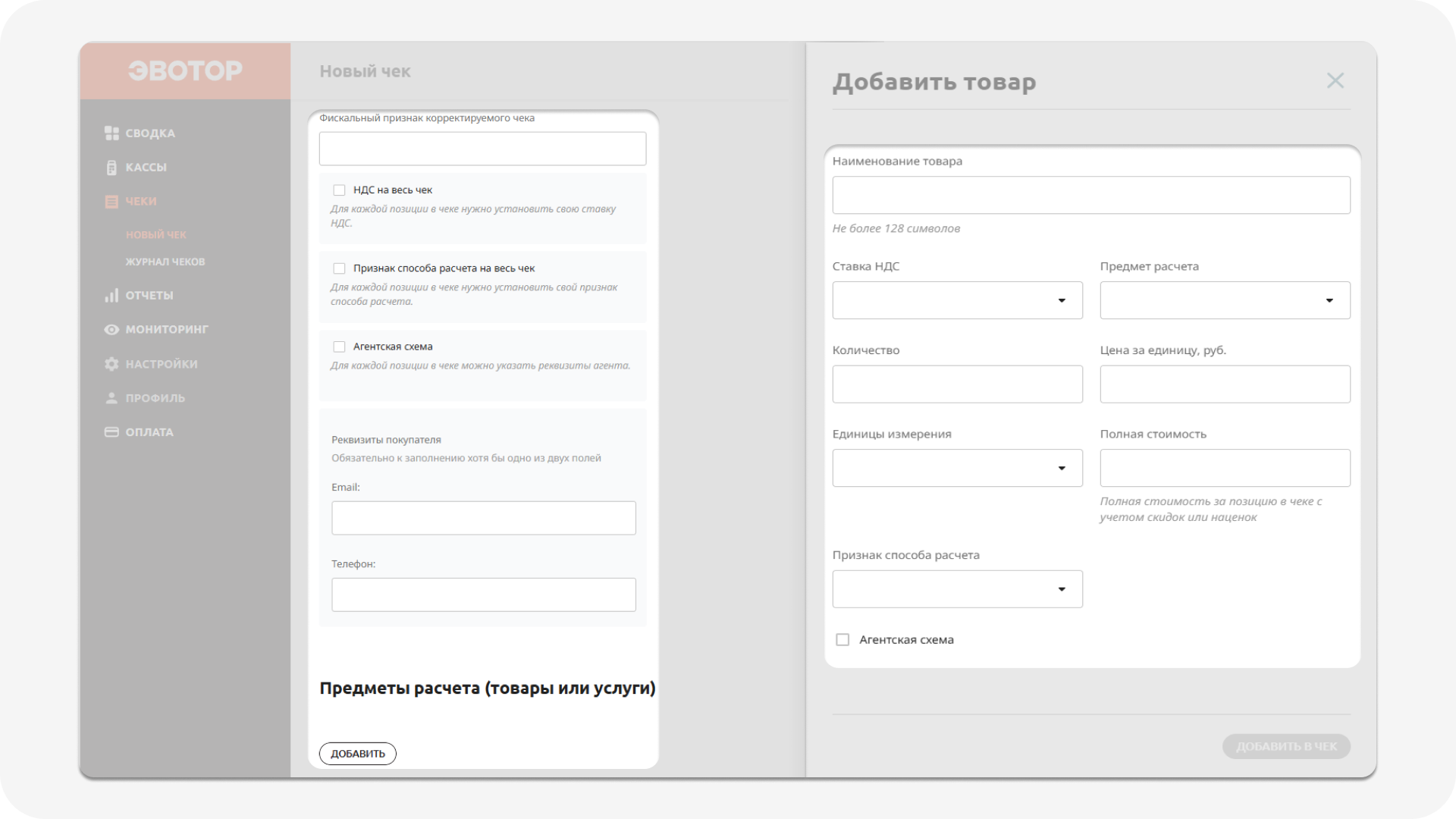Click the Email input field
This screenshot has width=1456, height=819.
point(483,518)
